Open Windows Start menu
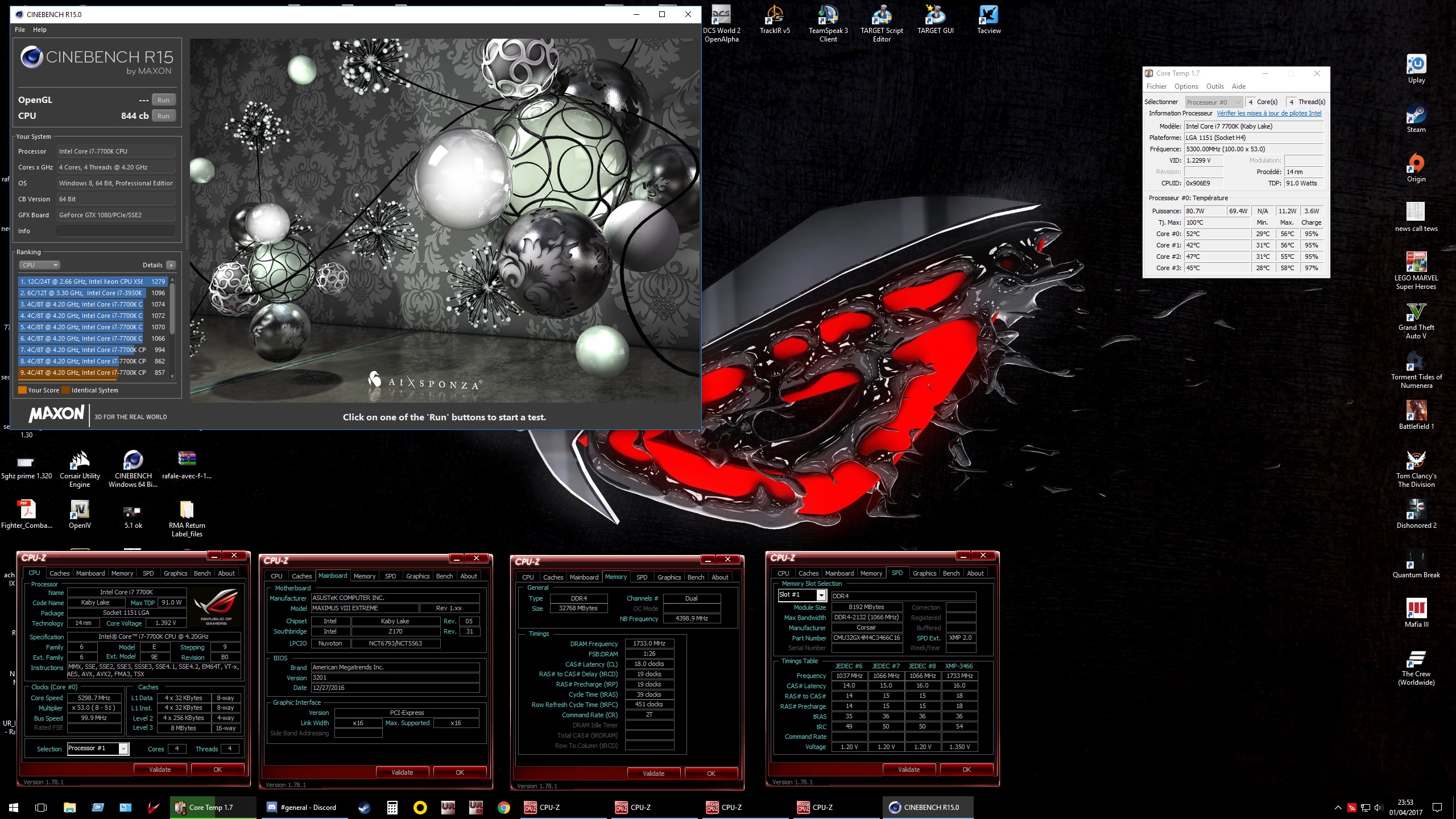This screenshot has width=1456, height=819. [x=14, y=807]
